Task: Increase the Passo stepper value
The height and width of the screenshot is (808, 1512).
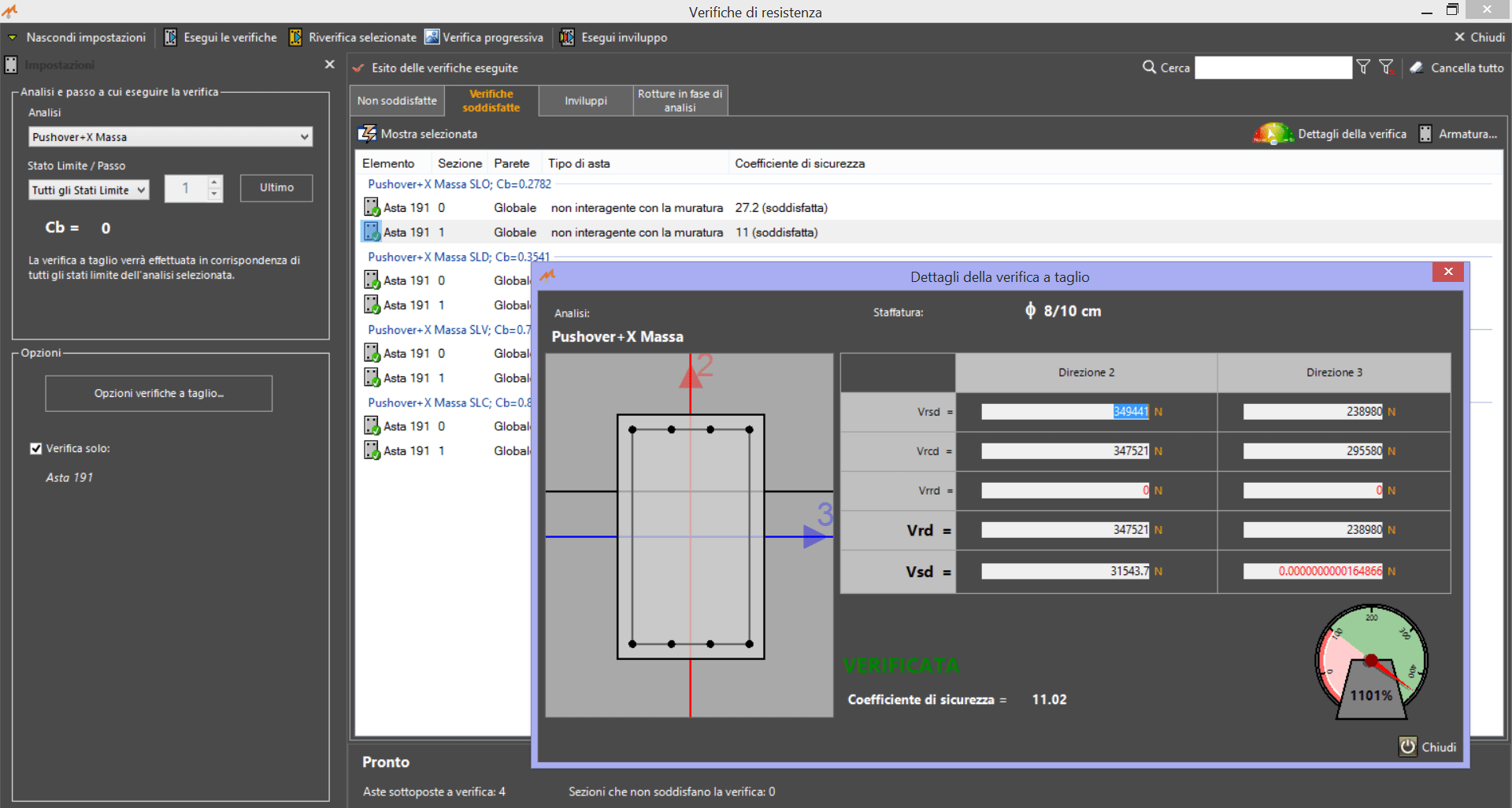Action: [214, 182]
